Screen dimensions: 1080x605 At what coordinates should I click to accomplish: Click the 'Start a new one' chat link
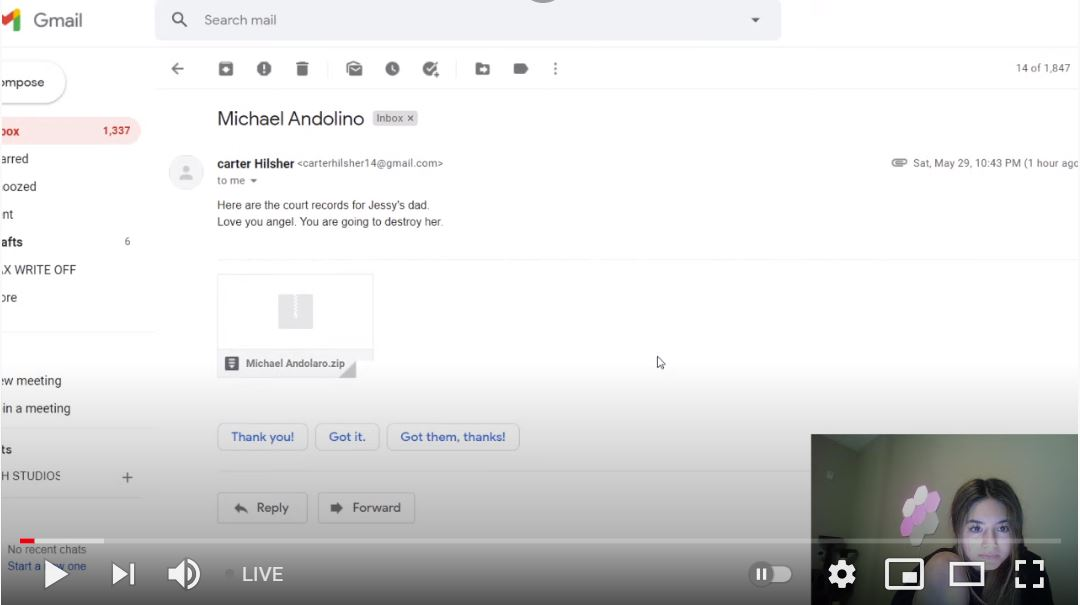tap(47, 566)
